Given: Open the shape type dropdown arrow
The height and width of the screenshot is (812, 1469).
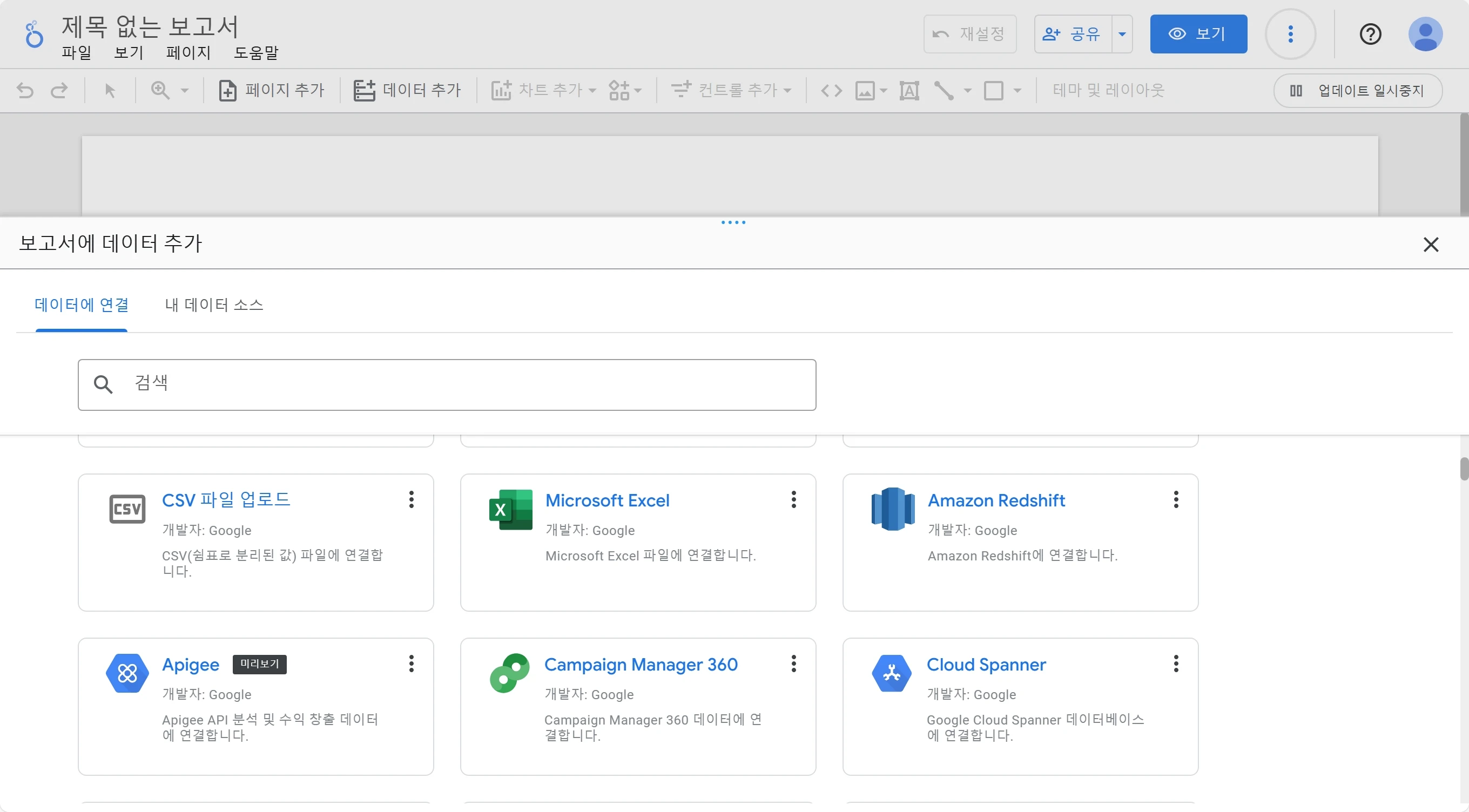Looking at the screenshot, I should 1017,90.
